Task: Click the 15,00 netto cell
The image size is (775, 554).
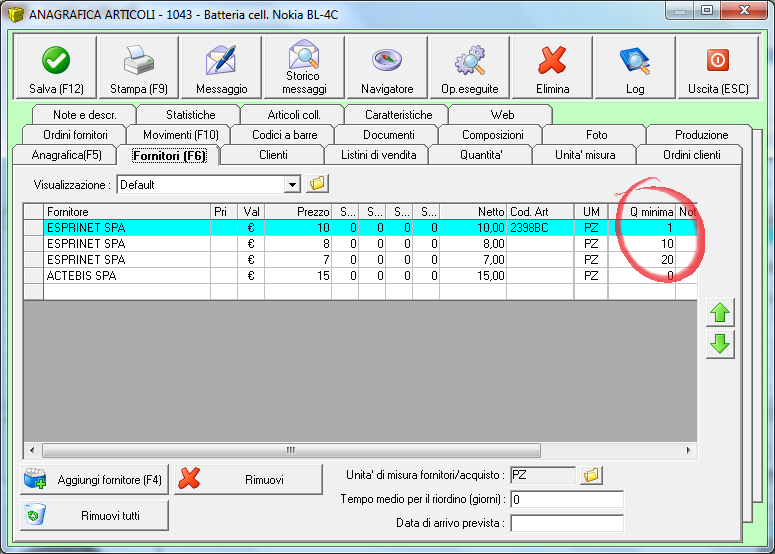Action: 473,275
